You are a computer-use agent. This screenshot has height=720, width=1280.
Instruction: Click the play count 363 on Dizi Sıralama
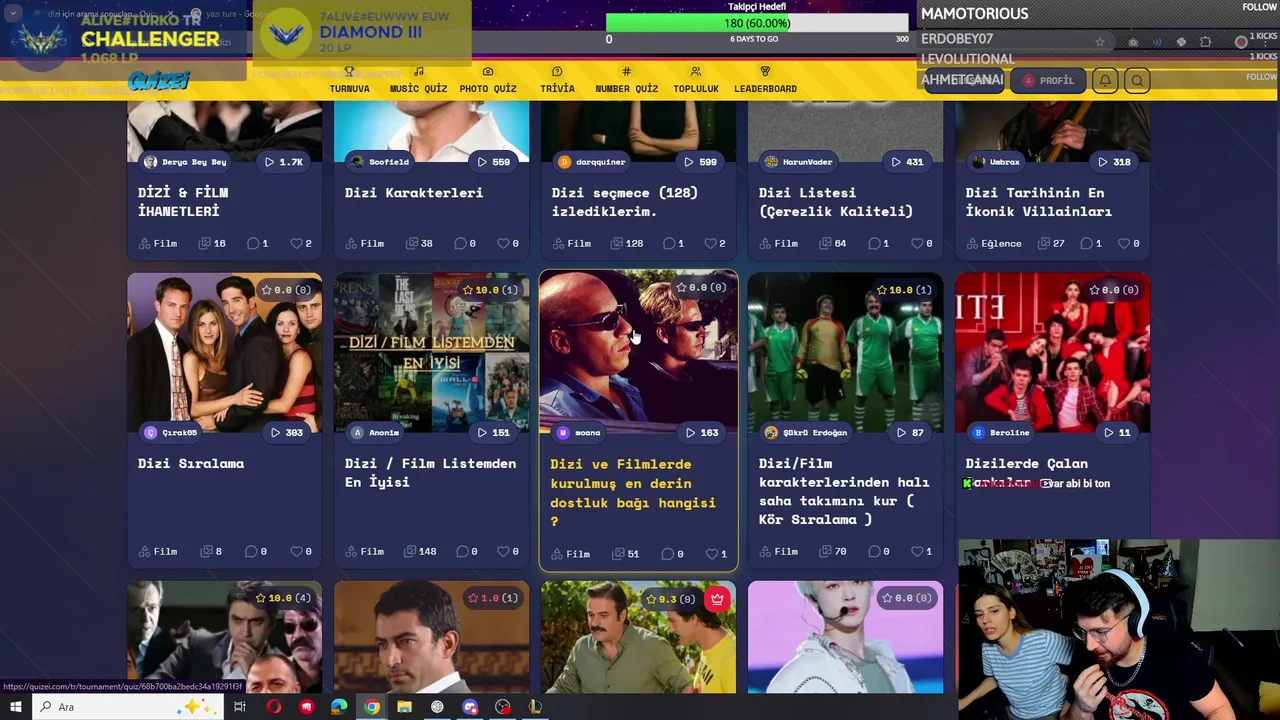point(286,432)
